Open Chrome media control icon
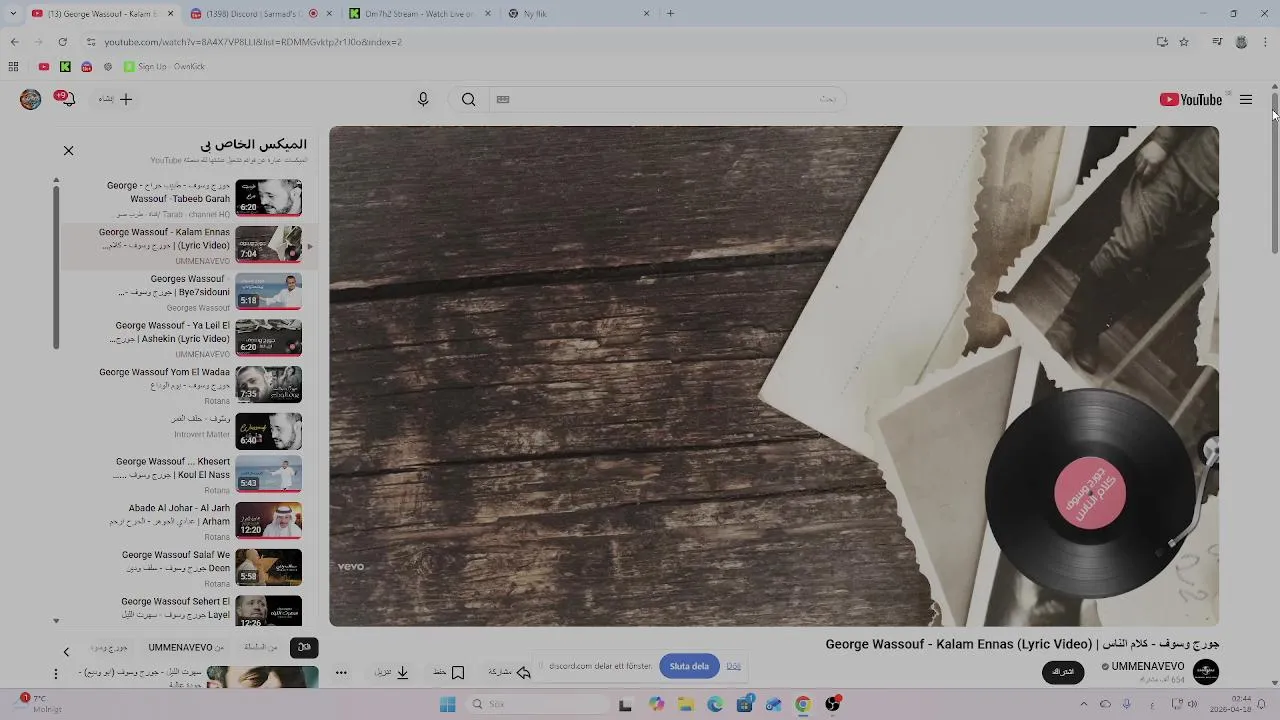 (1217, 42)
